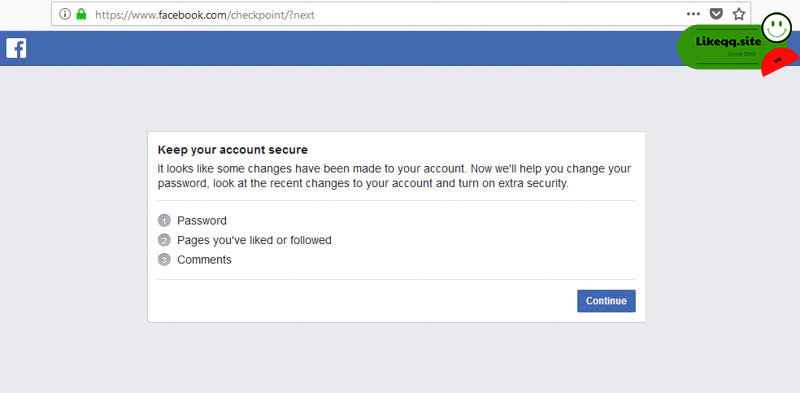
Task: Click the green padlock security icon
Action: coord(81,14)
